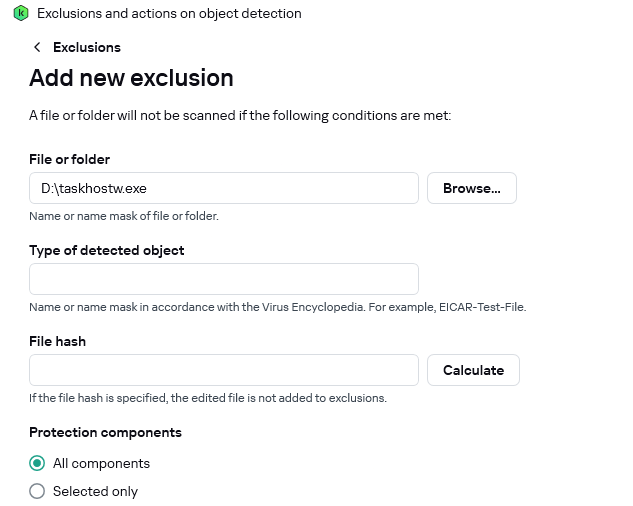Click the window title about object detection
The height and width of the screenshot is (506, 633).
click(x=169, y=14)
